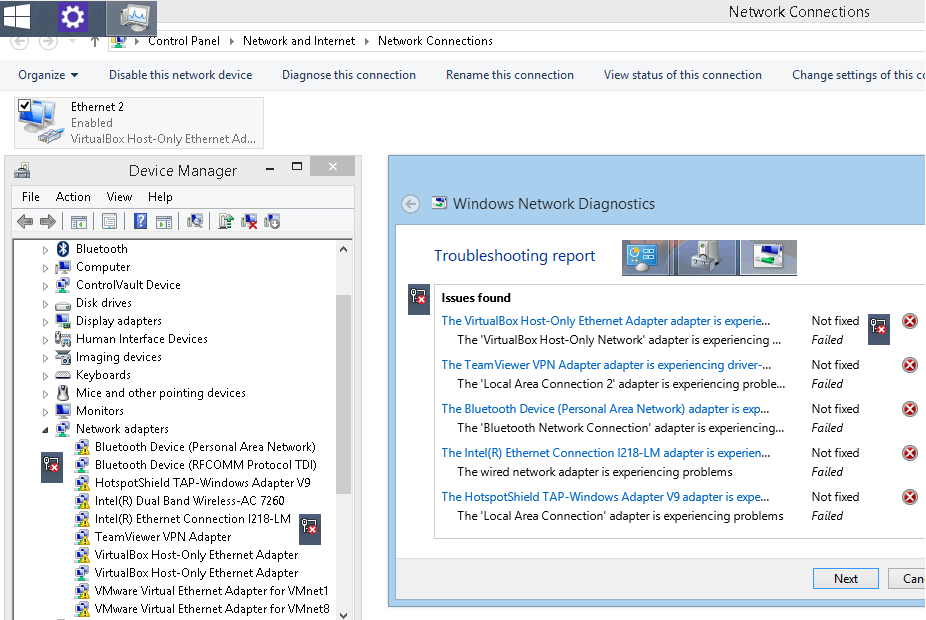Click the Next button
The width and height of the screenshot is (926, 620).
pos(846,579)
